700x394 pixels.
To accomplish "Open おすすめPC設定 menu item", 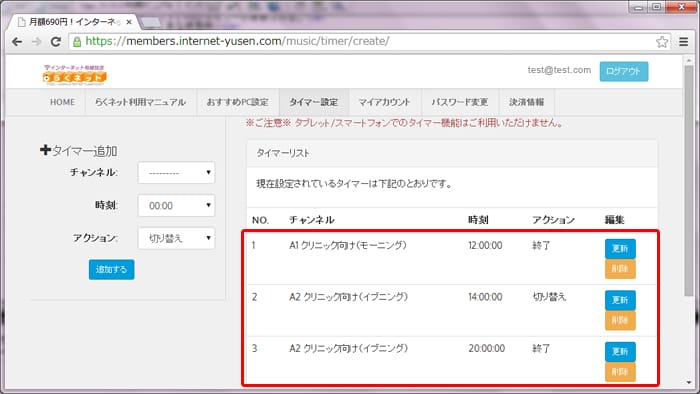I will point(238,102).
